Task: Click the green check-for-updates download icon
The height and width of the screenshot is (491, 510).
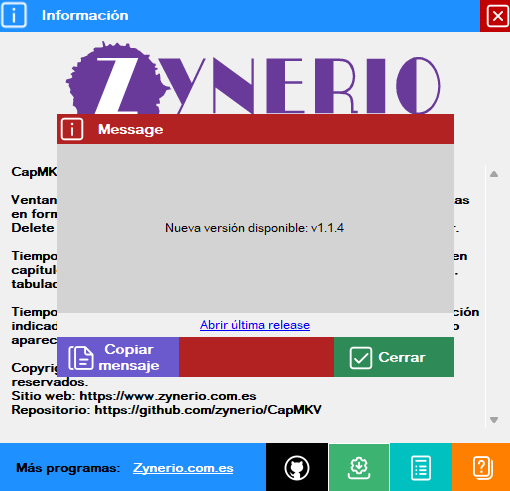Action: [x=359, y=467]
